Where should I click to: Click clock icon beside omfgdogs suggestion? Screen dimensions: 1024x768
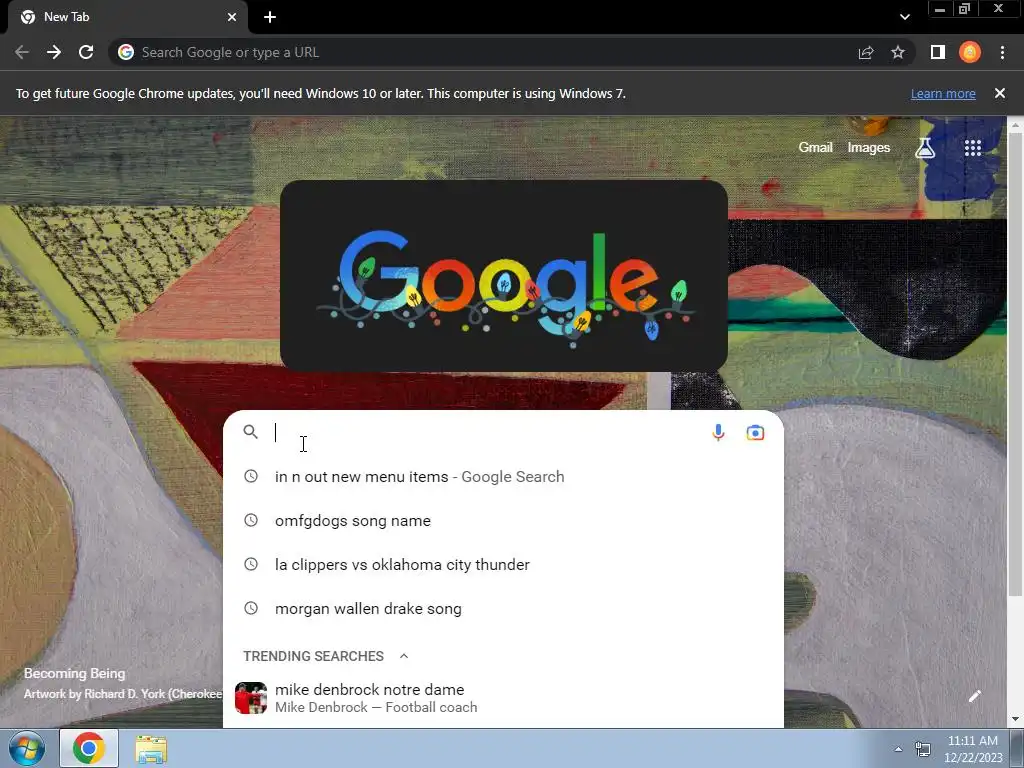pos(251,520)
